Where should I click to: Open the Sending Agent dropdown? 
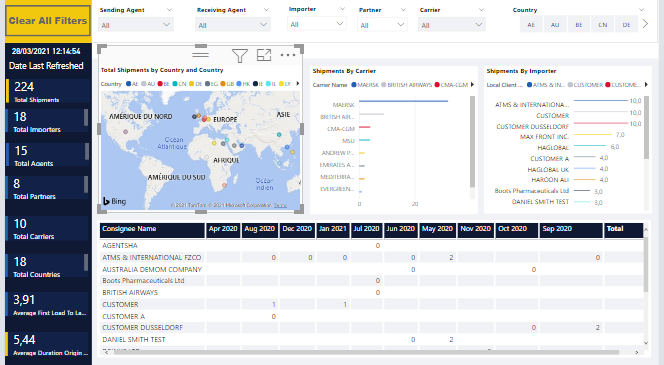(x=136, y=25)
